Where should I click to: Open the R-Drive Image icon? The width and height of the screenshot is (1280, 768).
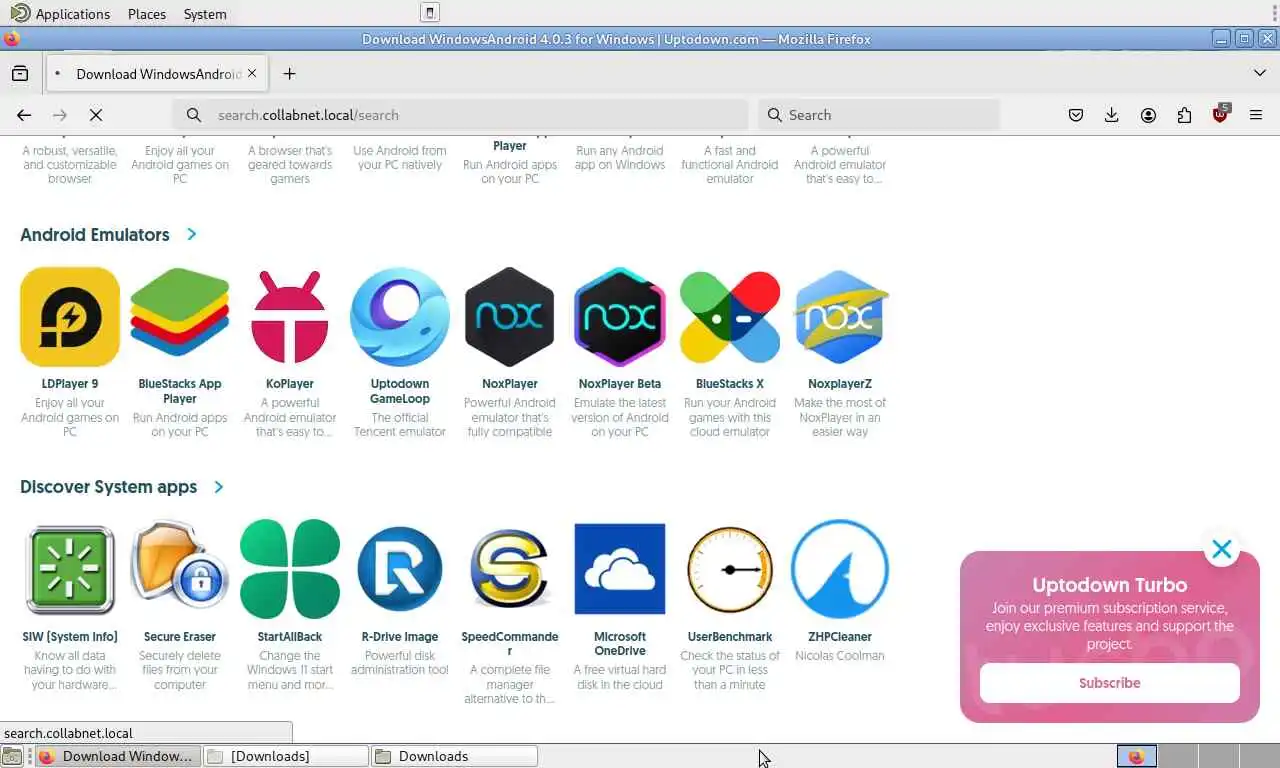point(400,569)
